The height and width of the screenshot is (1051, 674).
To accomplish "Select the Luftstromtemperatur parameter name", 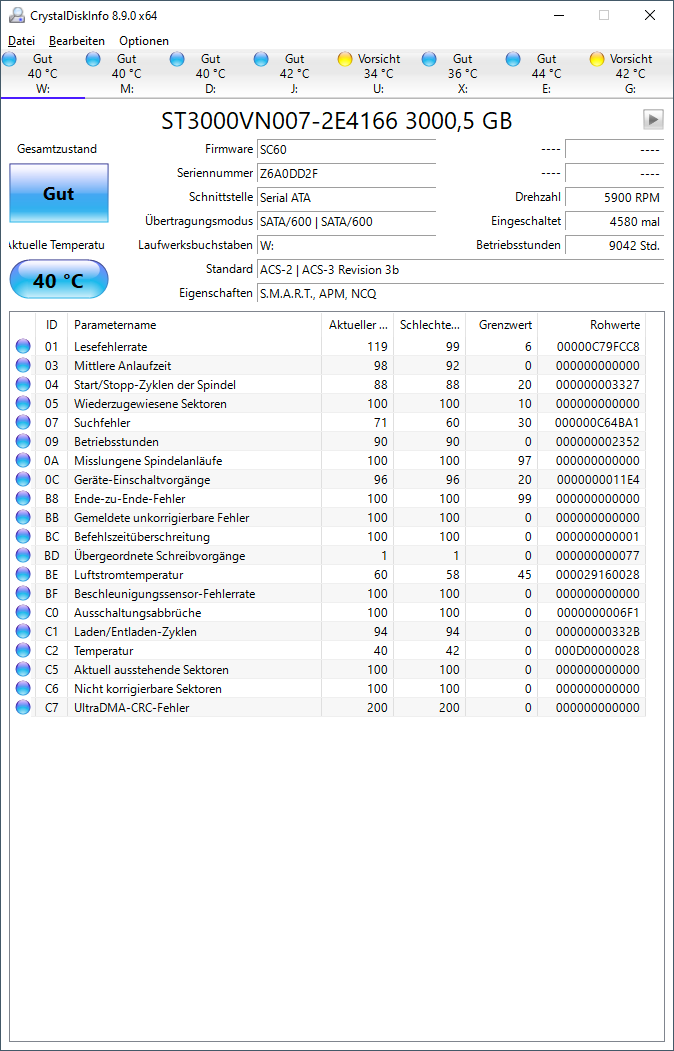I will (129, 574).
